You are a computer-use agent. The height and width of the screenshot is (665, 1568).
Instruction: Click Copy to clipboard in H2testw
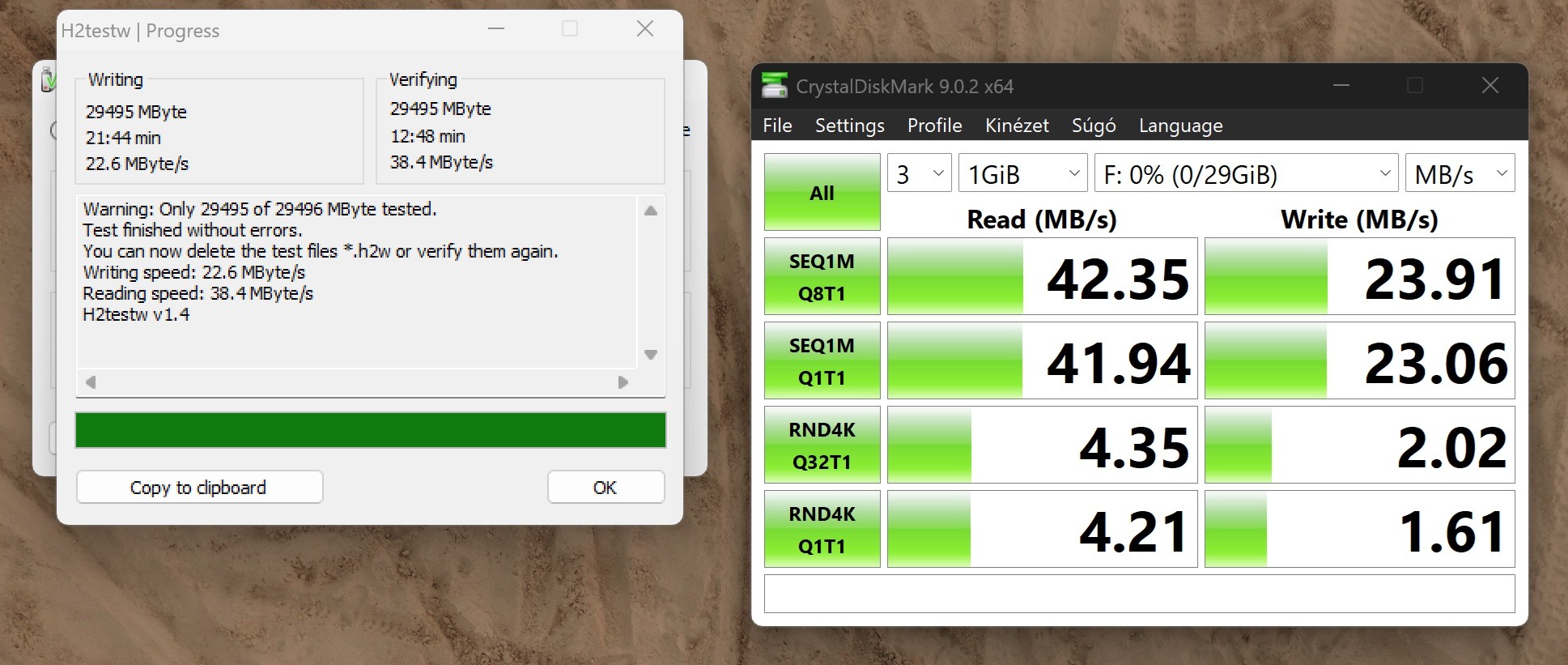[x=199, y=487]
